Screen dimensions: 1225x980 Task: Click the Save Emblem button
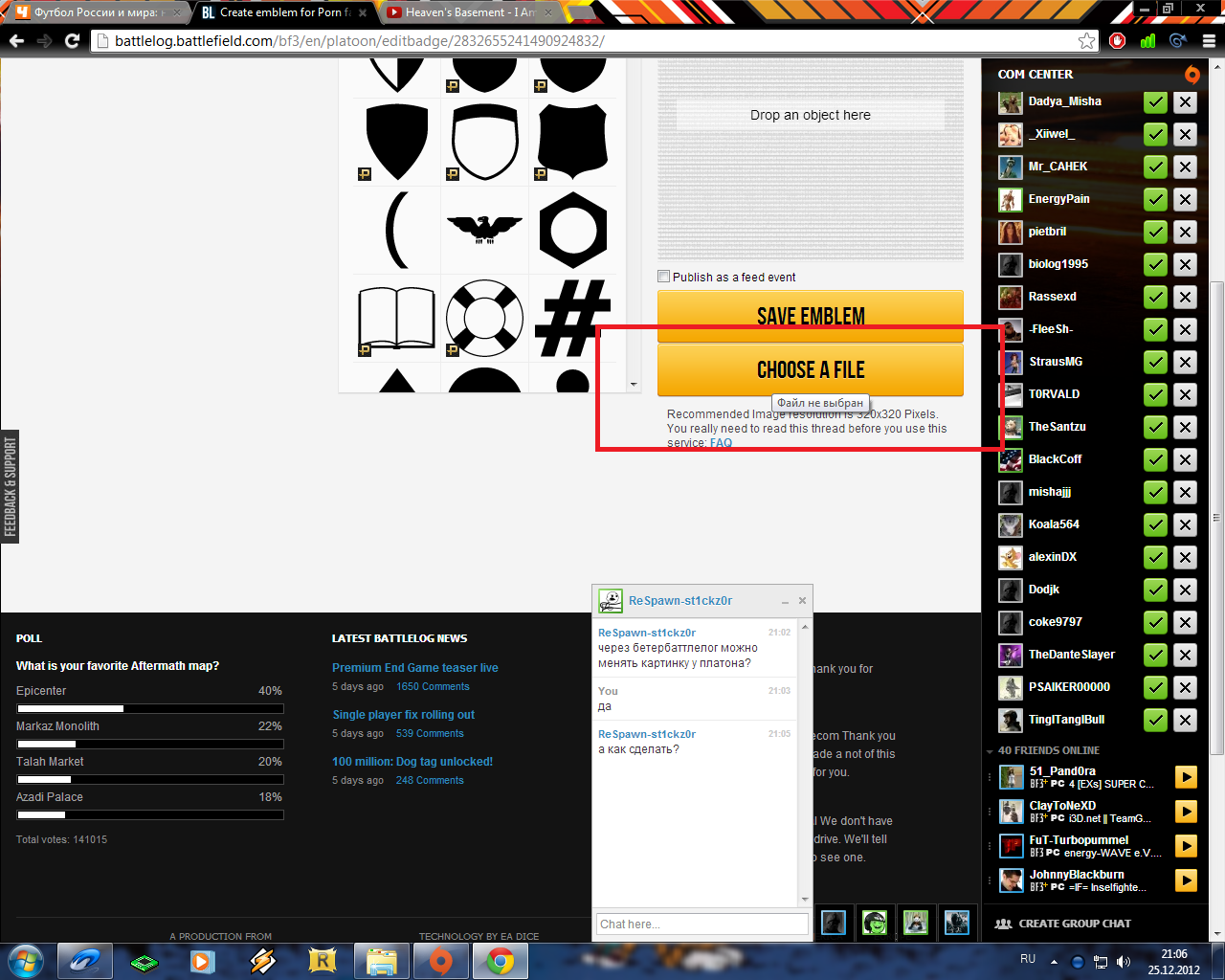811,316
